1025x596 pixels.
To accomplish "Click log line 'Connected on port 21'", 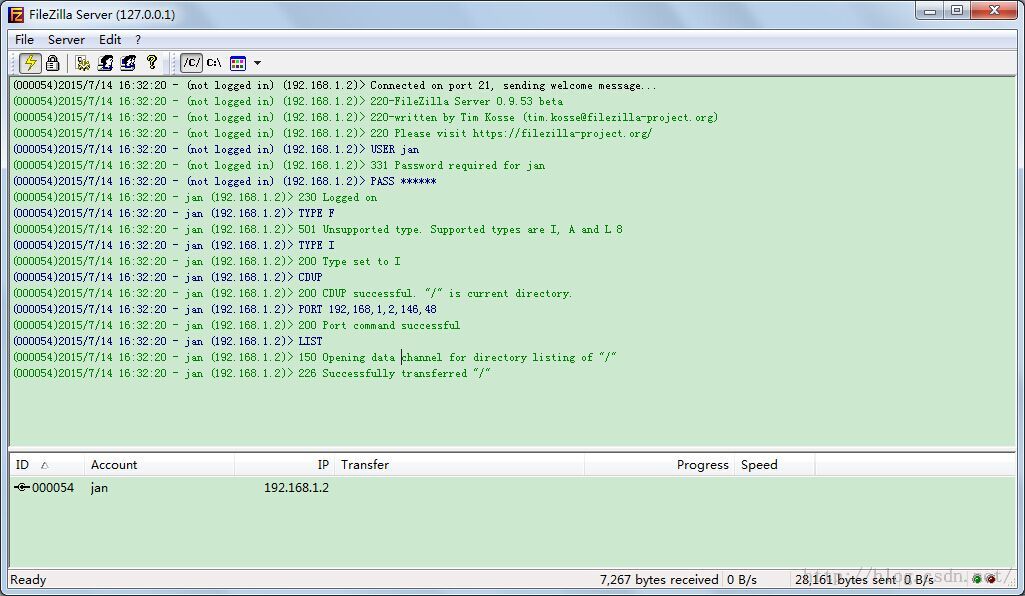I will (335, 86).
